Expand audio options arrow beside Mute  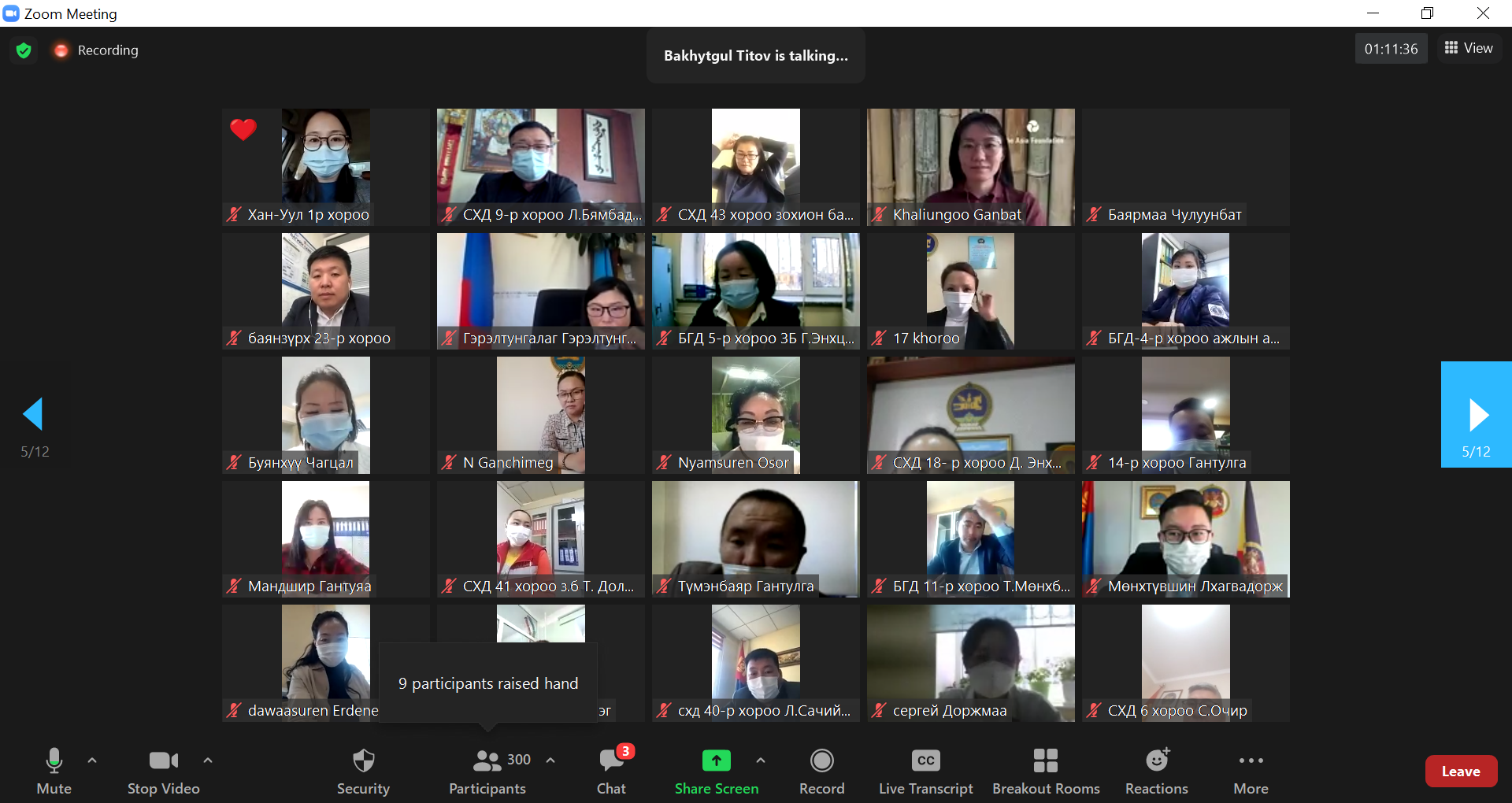[x=92, y=760]
